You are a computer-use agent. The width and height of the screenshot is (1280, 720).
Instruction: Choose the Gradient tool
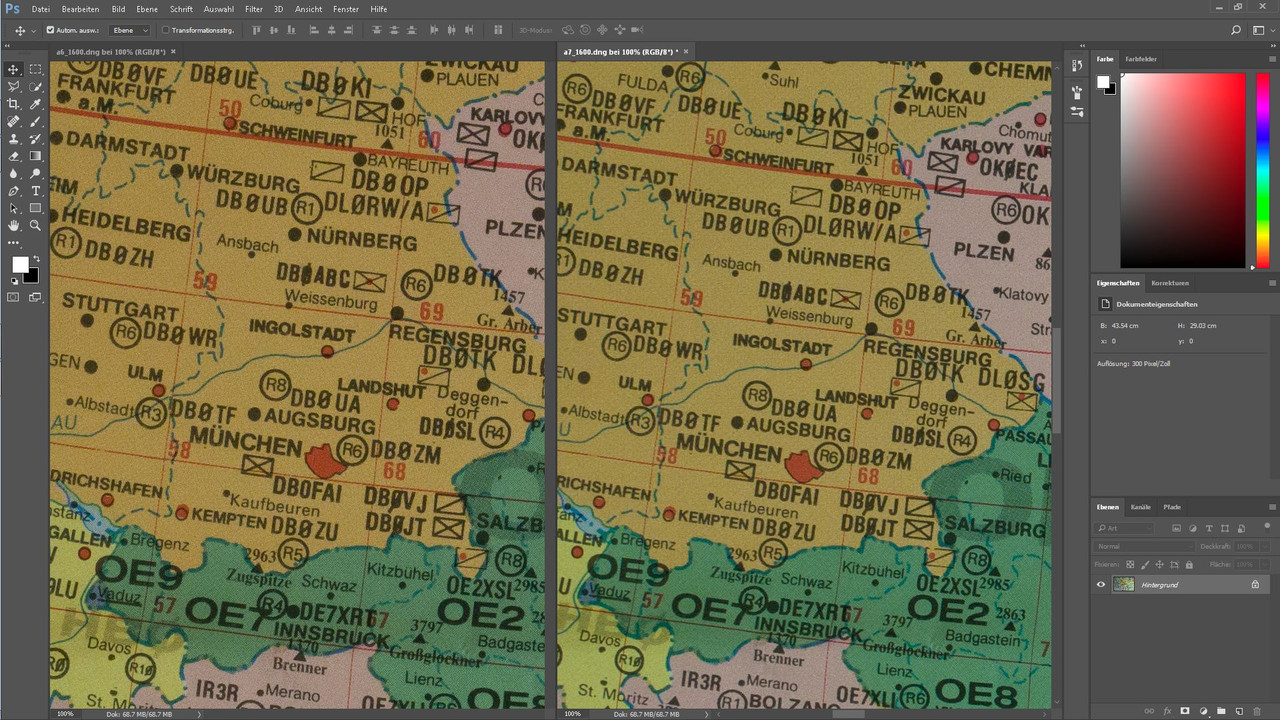(36, 156)
